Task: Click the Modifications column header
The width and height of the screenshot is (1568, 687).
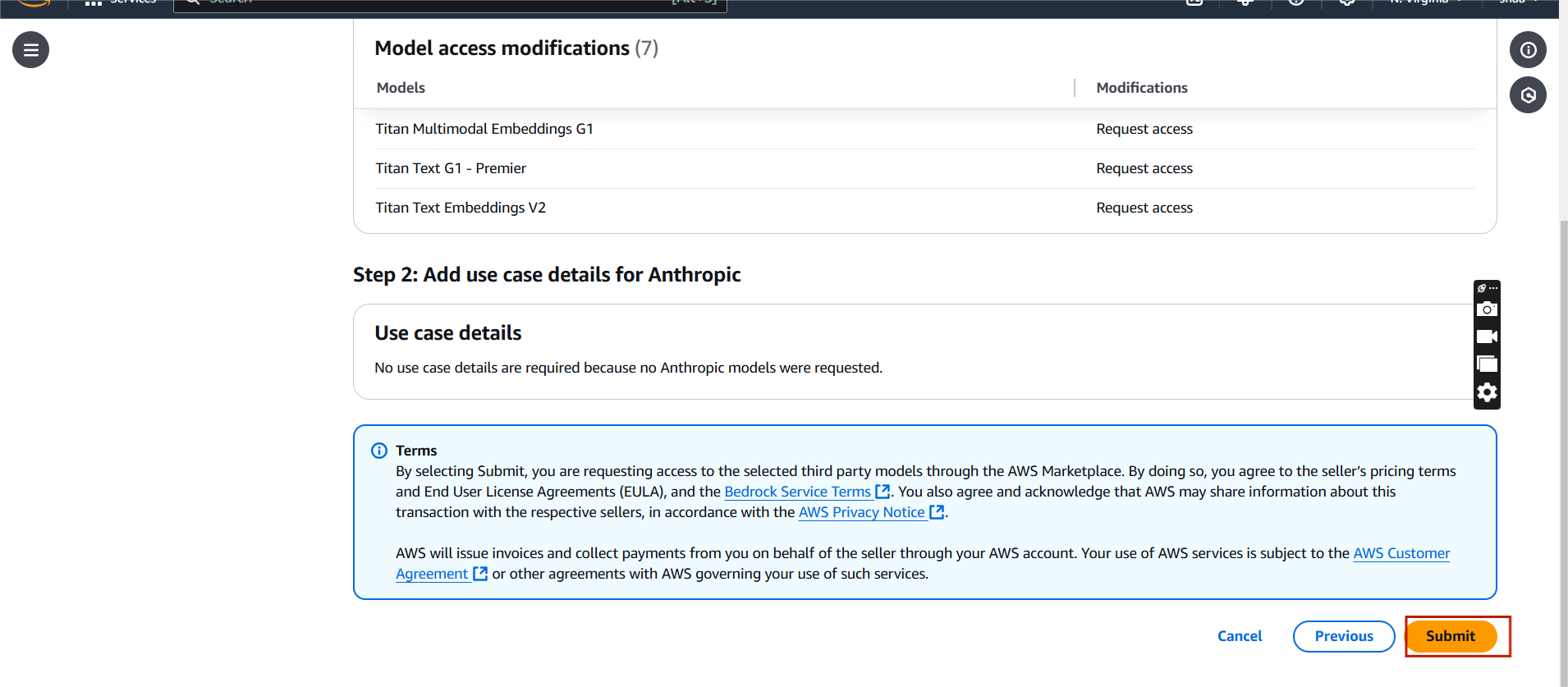Action: tap(1142, 88)
